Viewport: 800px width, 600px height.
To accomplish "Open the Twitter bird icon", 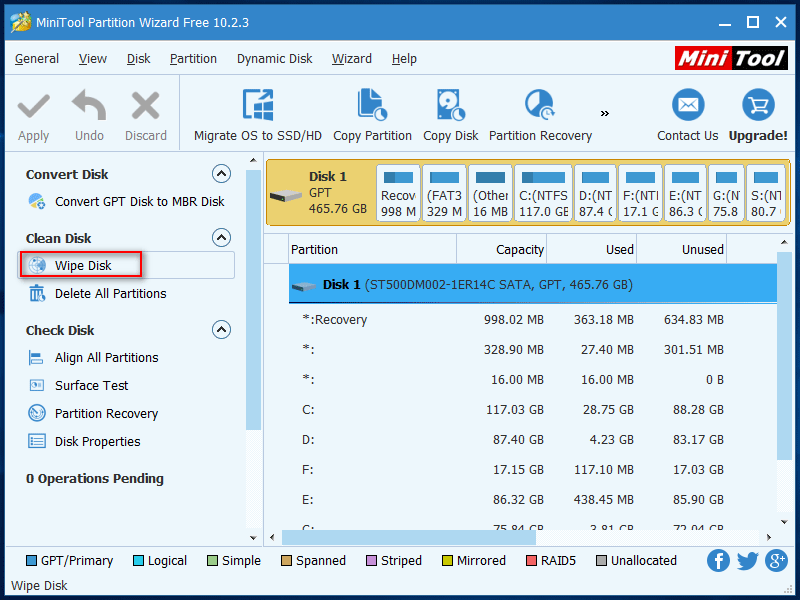I will tap(747, 561).
